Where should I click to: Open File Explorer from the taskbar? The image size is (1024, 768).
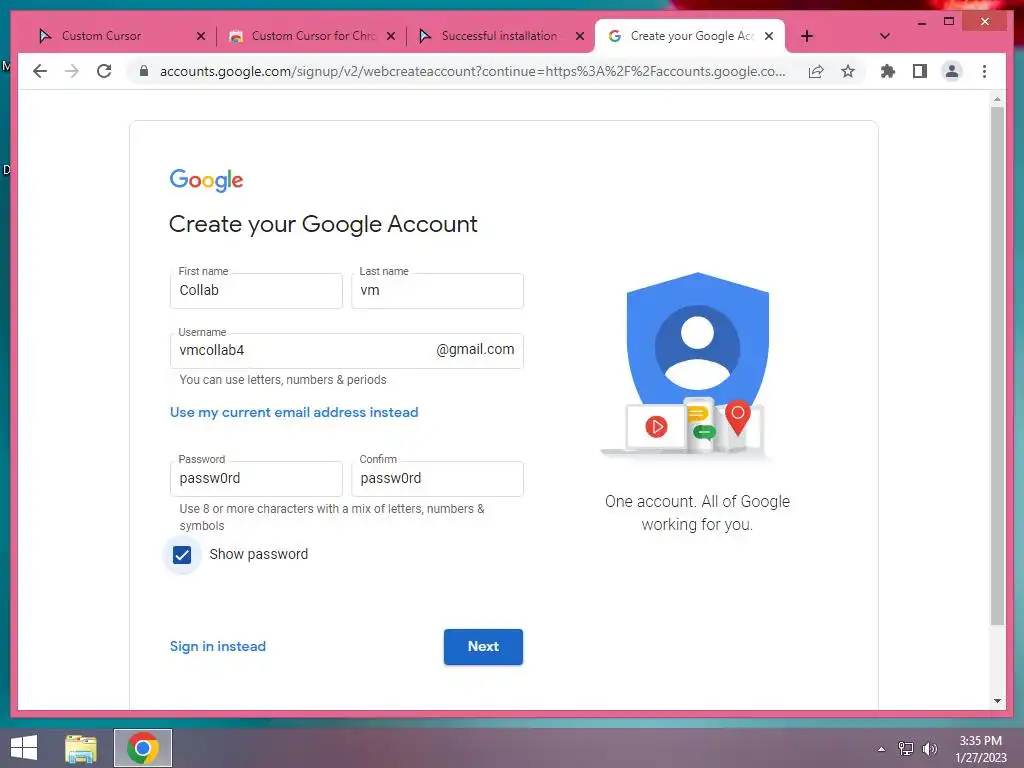point(81,748)
